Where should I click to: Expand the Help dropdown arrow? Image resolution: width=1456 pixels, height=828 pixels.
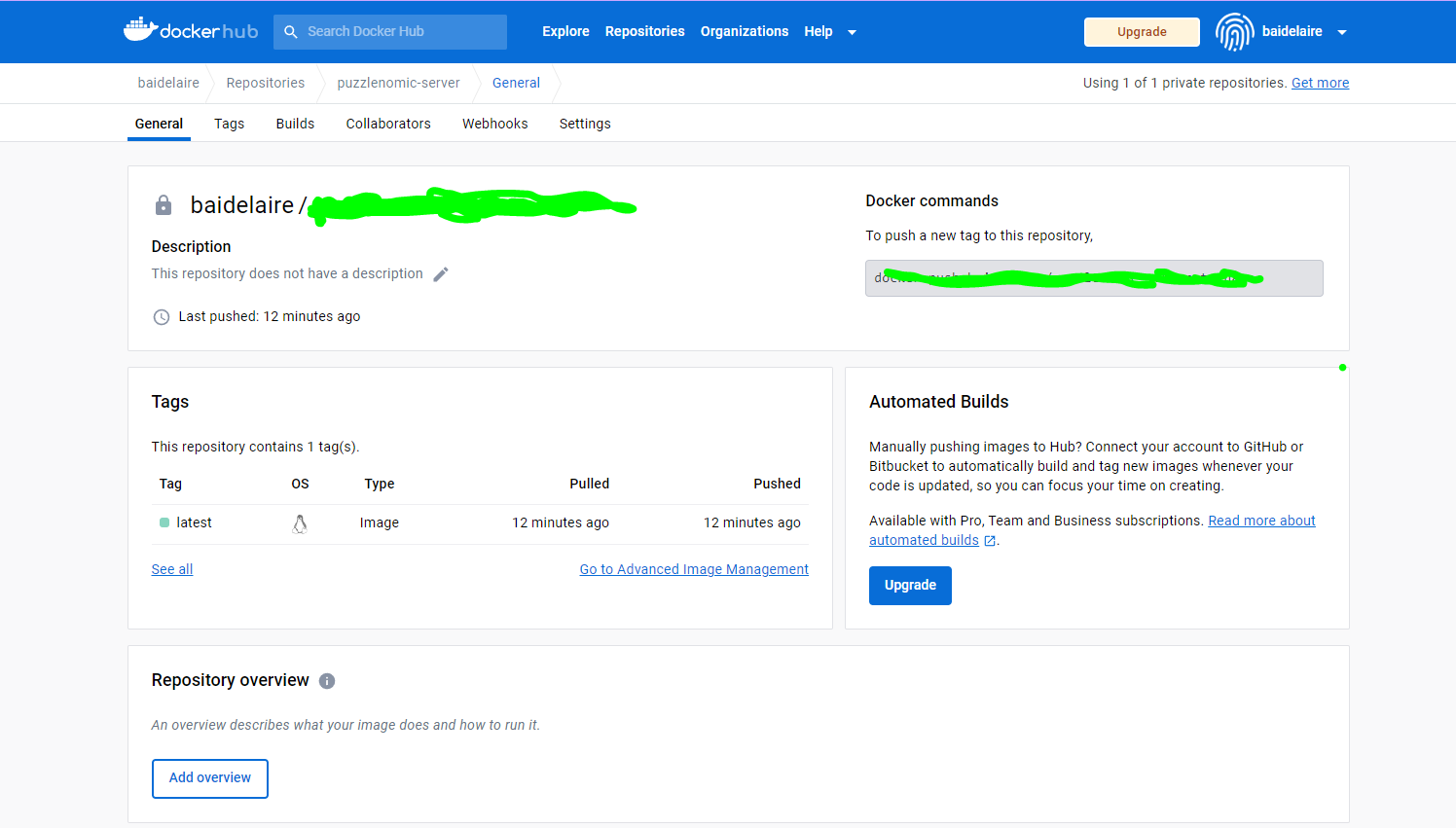pyautogui.click(x=852, y=32)
